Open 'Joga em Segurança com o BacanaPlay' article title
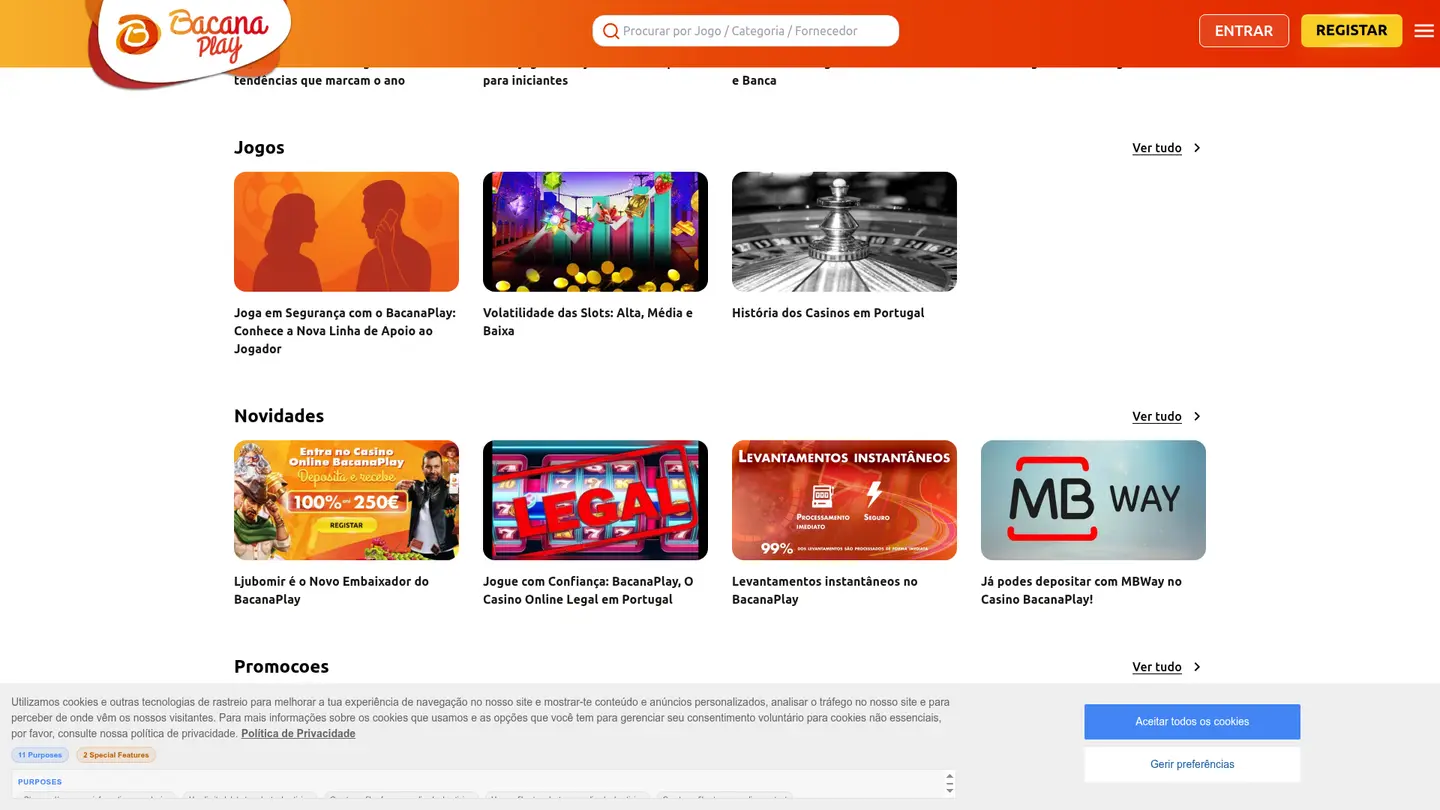The width and height of the screenshot is (1440, 810). [345, 331]
